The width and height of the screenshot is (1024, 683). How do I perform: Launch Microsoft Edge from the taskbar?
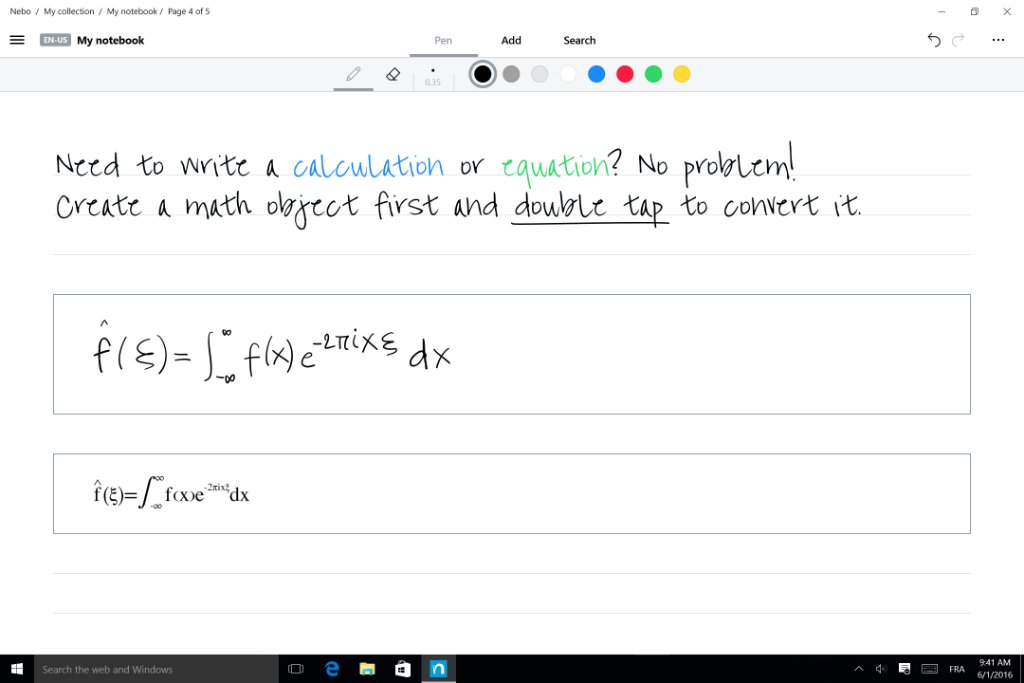tap(332, 668)
